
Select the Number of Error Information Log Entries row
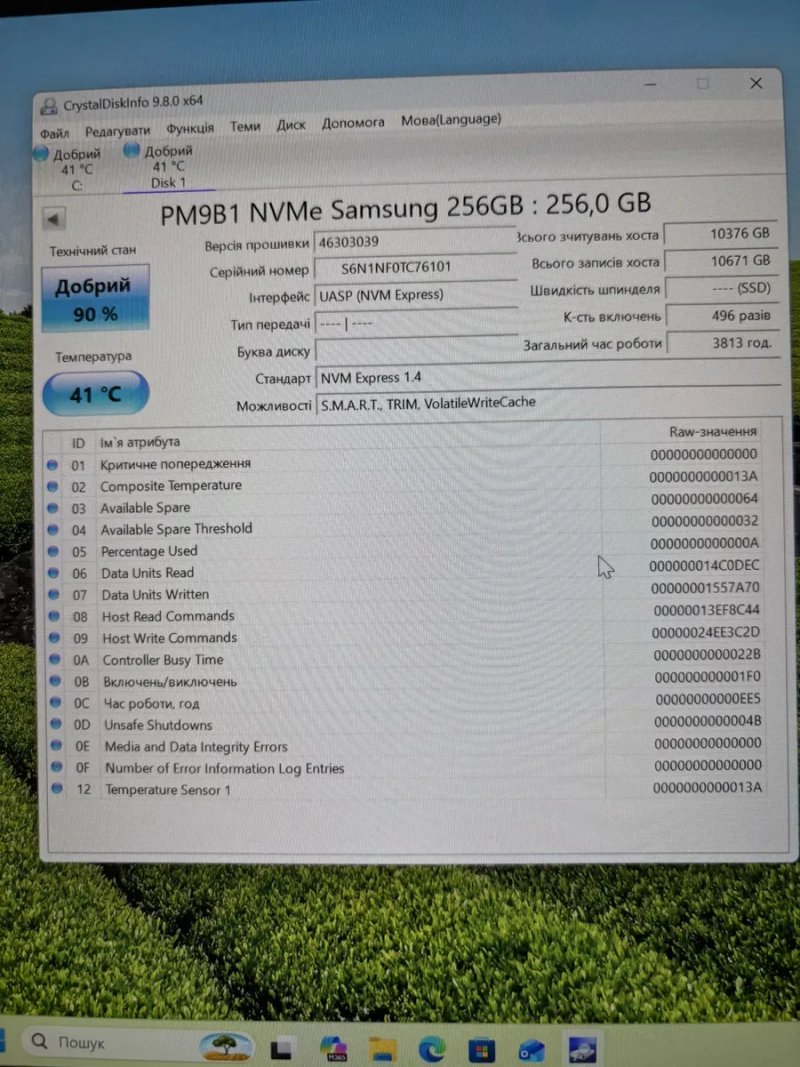click(409, 766)
